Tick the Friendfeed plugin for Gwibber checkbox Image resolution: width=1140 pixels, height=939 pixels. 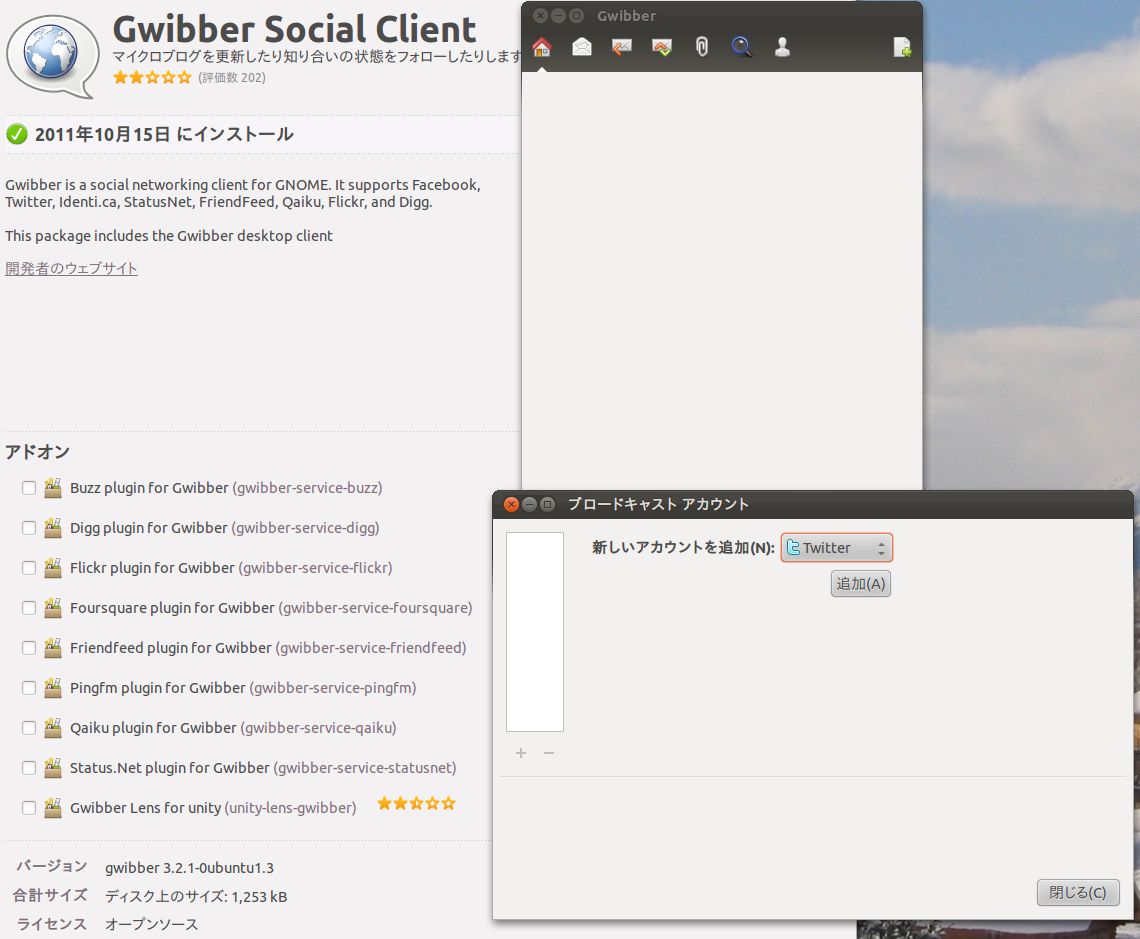click(x=29, y=648)
